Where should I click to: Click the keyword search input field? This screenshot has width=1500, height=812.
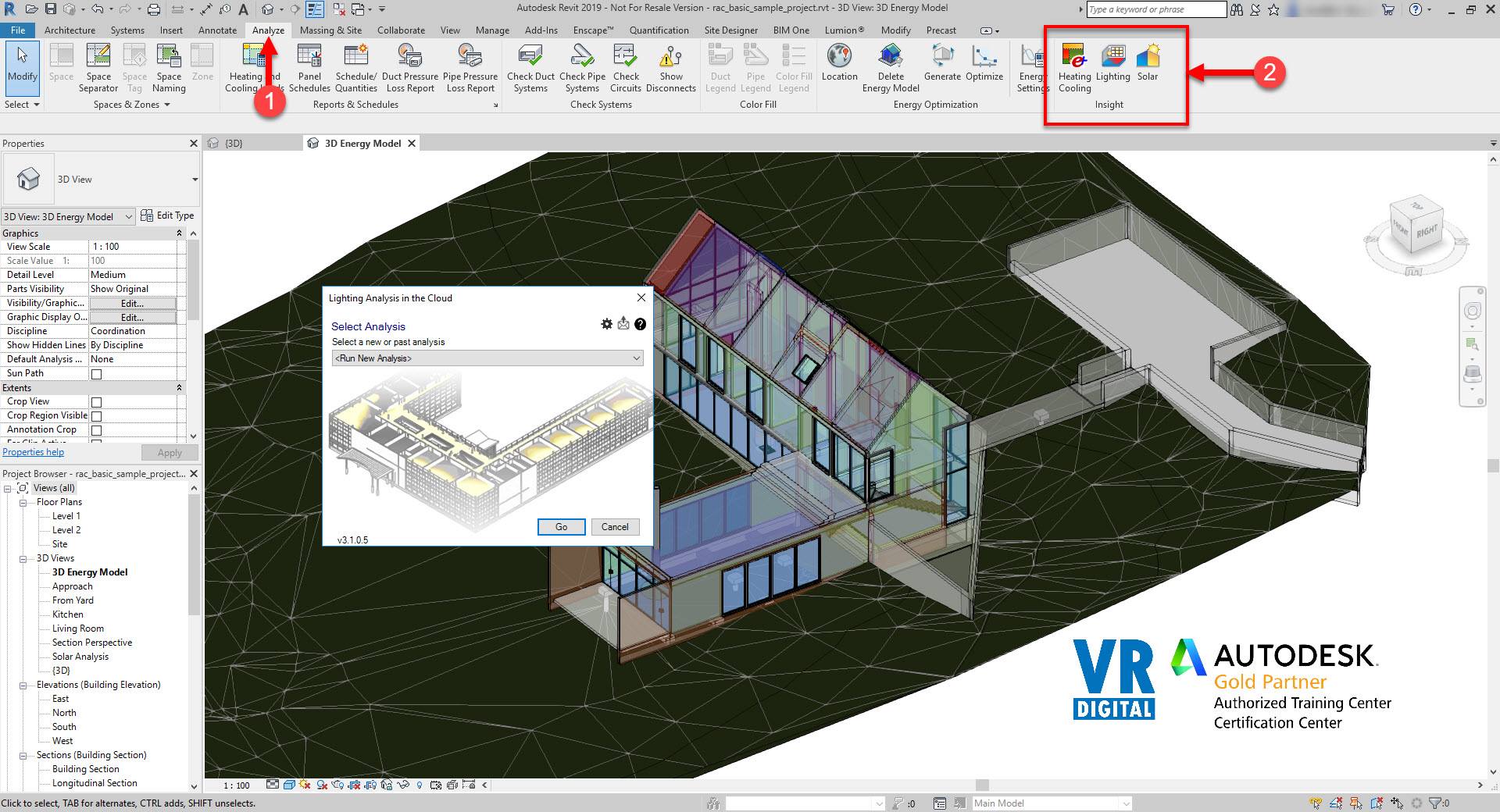1156,9
